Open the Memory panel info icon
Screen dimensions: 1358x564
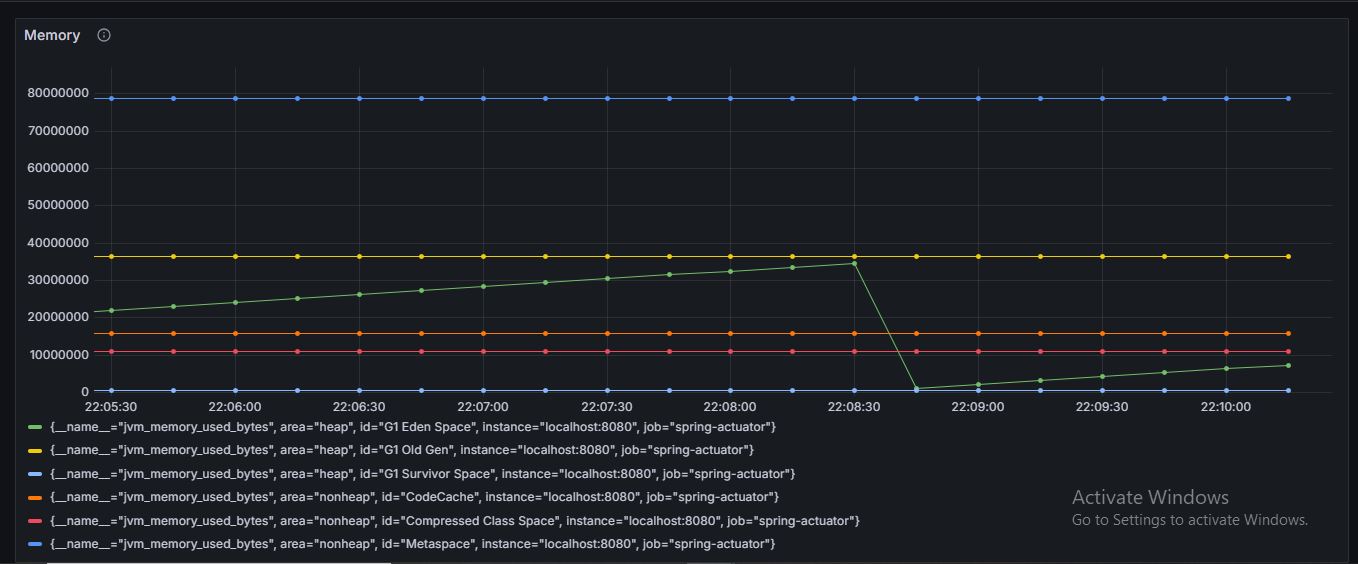click(x=104, y=35)
